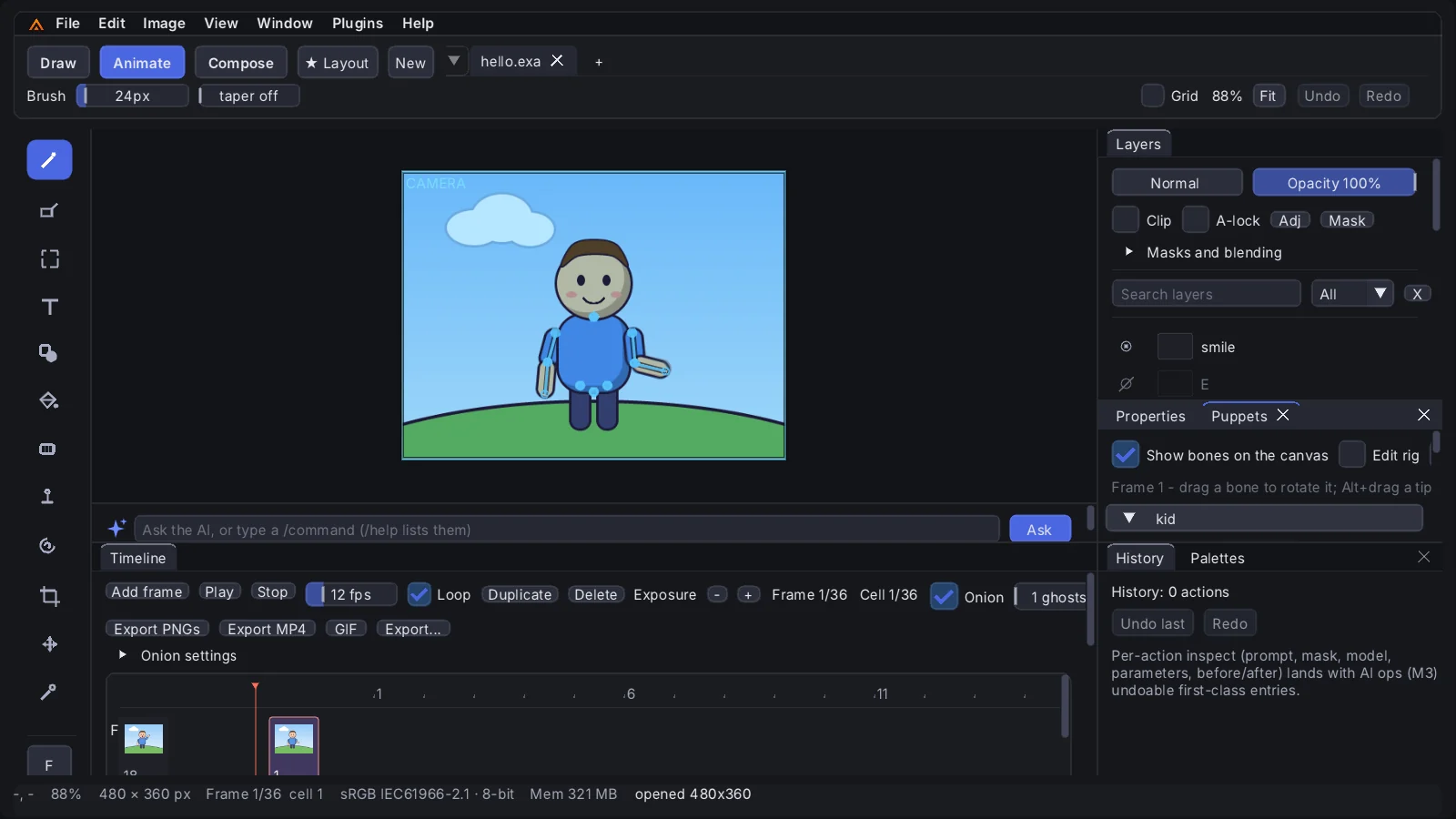1456x819 pixels.
Task: Close the Puppets tab
Action: [x=1283, y=415]
